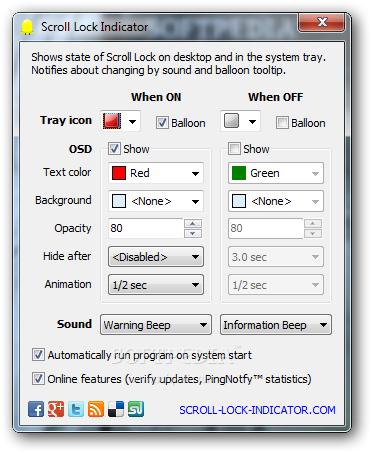Open the Information Beep sound dropdown
Image resolution: width=372 pixels, height=453 pixels.
point(276,325)
